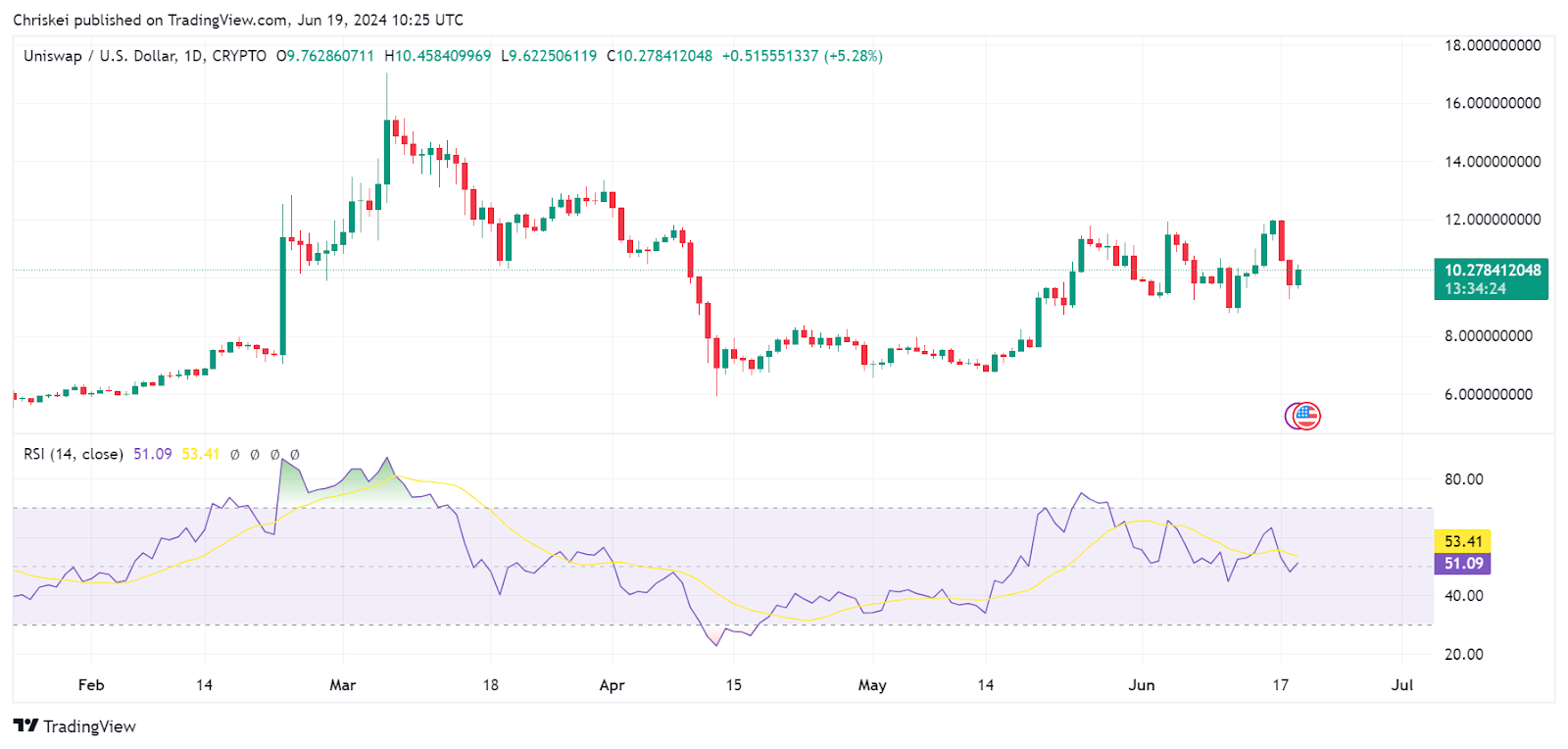Click the open price O9.762860711

click(x=325, y=56)
